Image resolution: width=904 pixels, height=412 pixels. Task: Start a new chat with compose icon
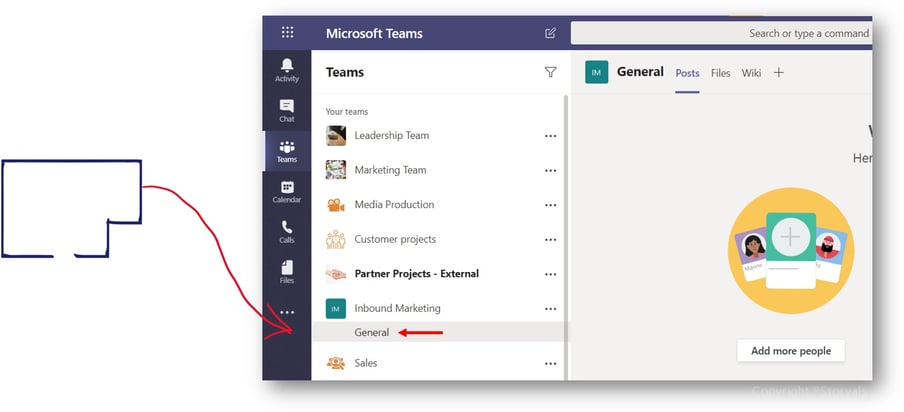[551, 33]
